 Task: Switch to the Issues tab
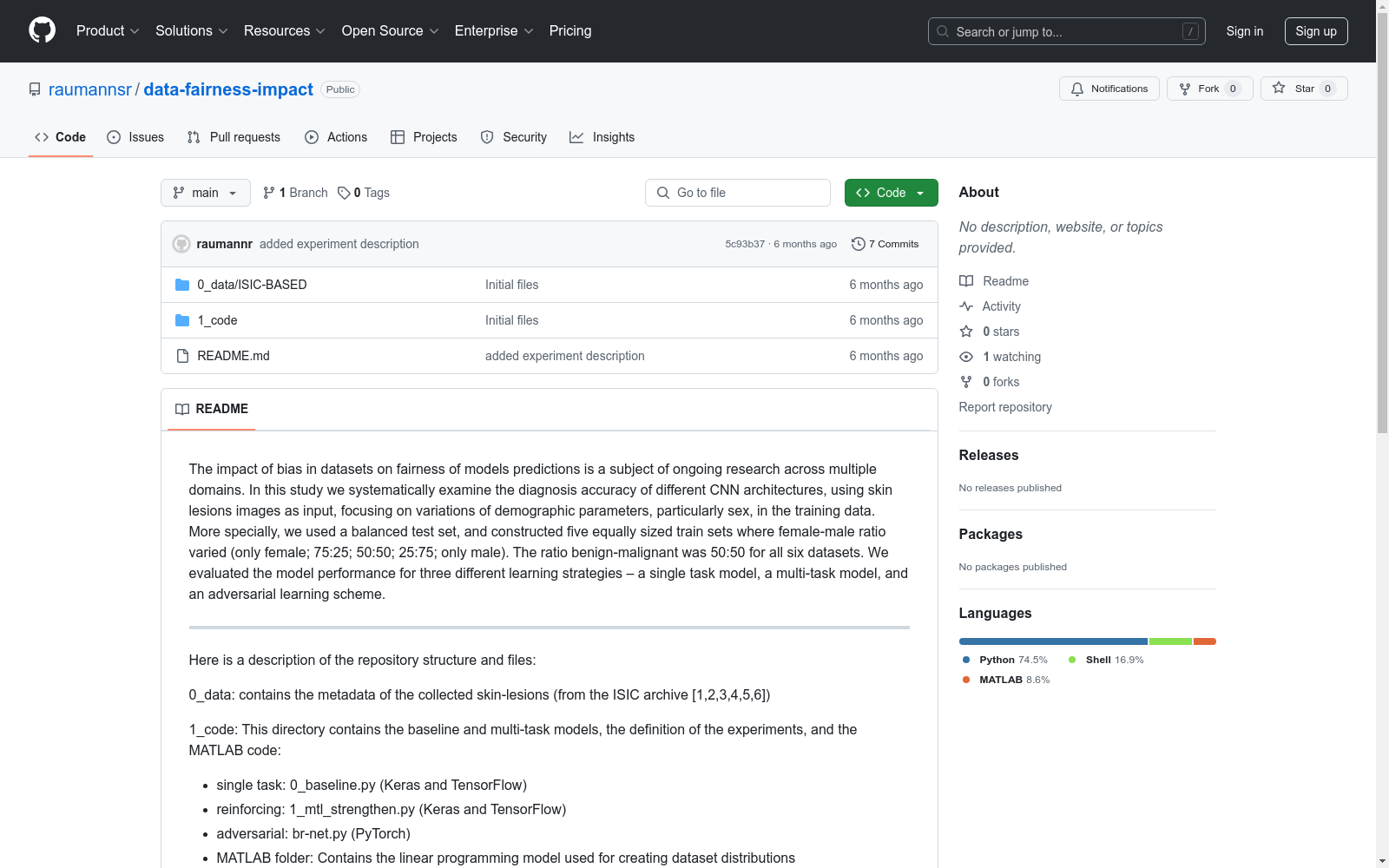point(135,137)
